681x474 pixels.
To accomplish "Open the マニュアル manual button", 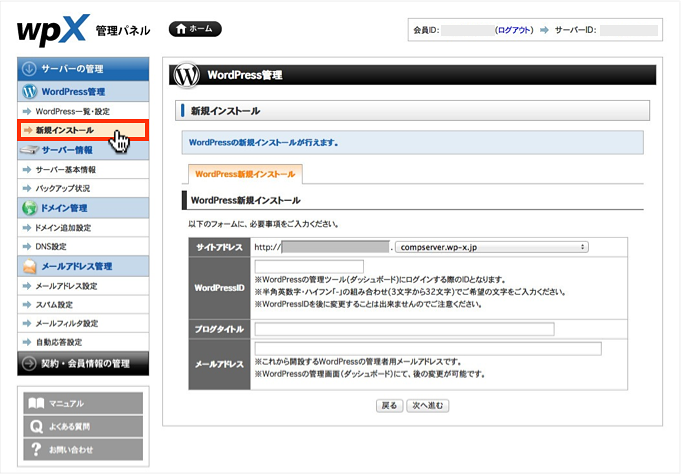I will point(83,403).
